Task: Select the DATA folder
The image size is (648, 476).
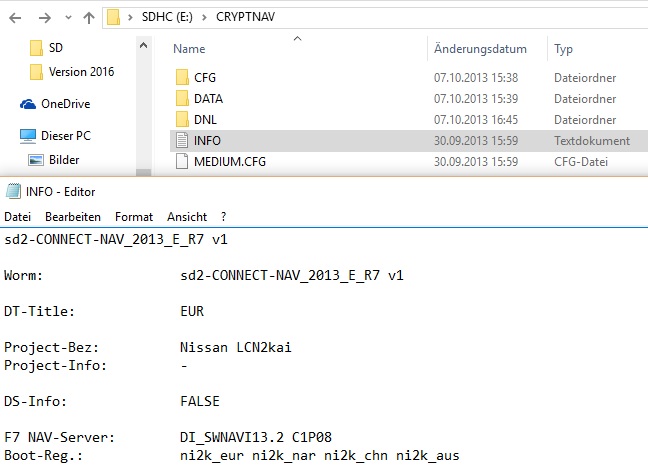Action: (x=208, y=99)
